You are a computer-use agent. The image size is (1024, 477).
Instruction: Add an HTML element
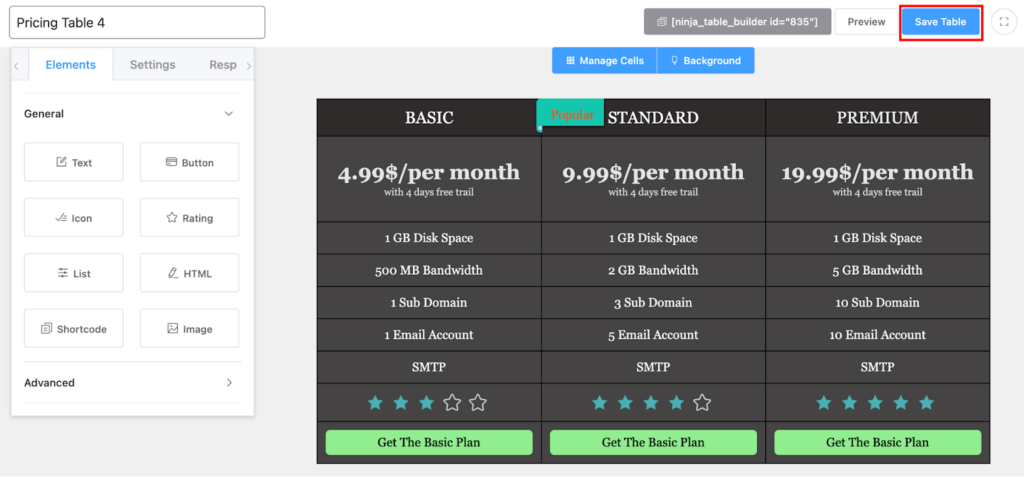[x=189, y=273]
